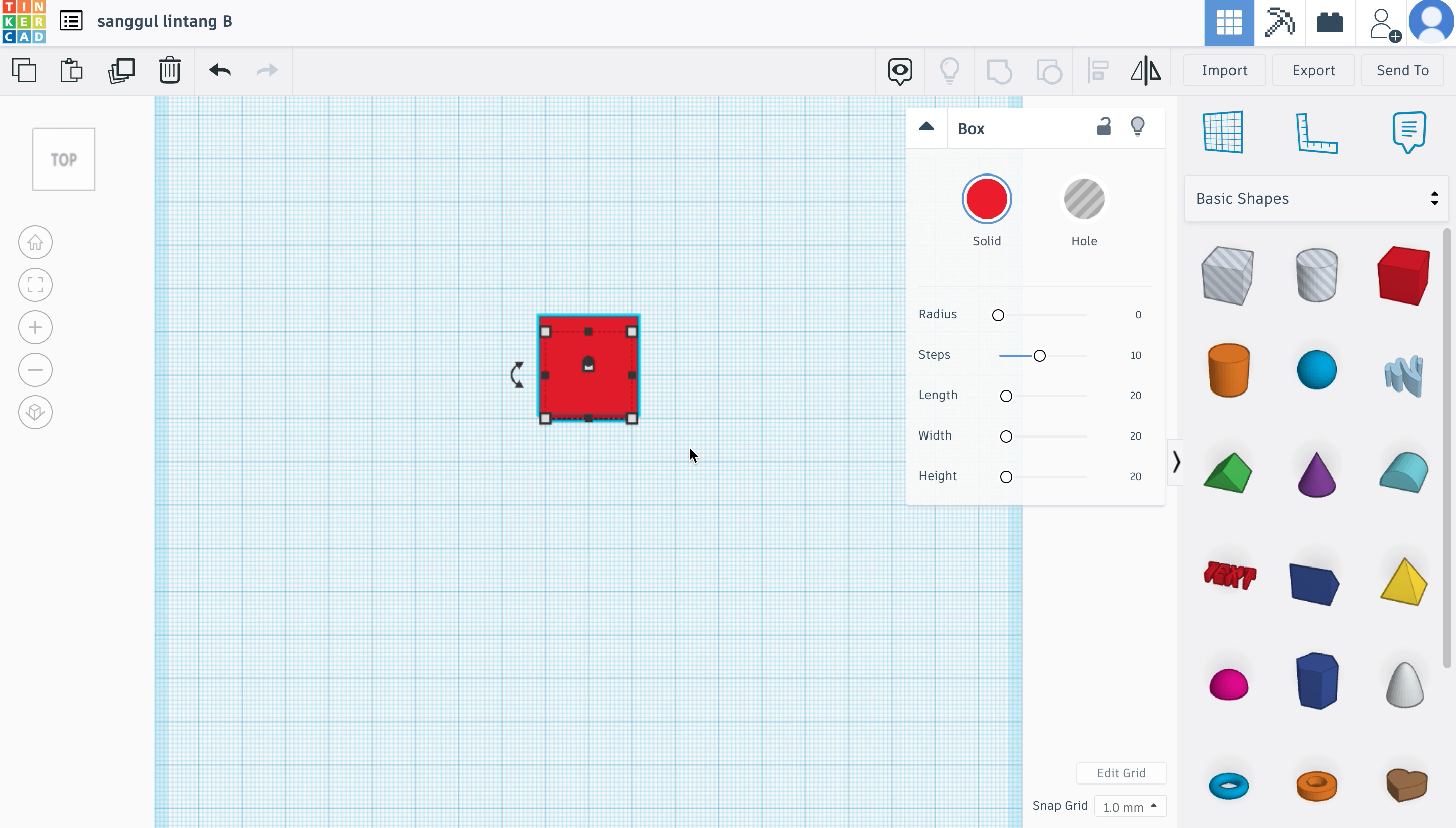The height and width of the screenshot is (828, 1456).
Task: Expand the Snap Grid options
Action: (1128, 807)
